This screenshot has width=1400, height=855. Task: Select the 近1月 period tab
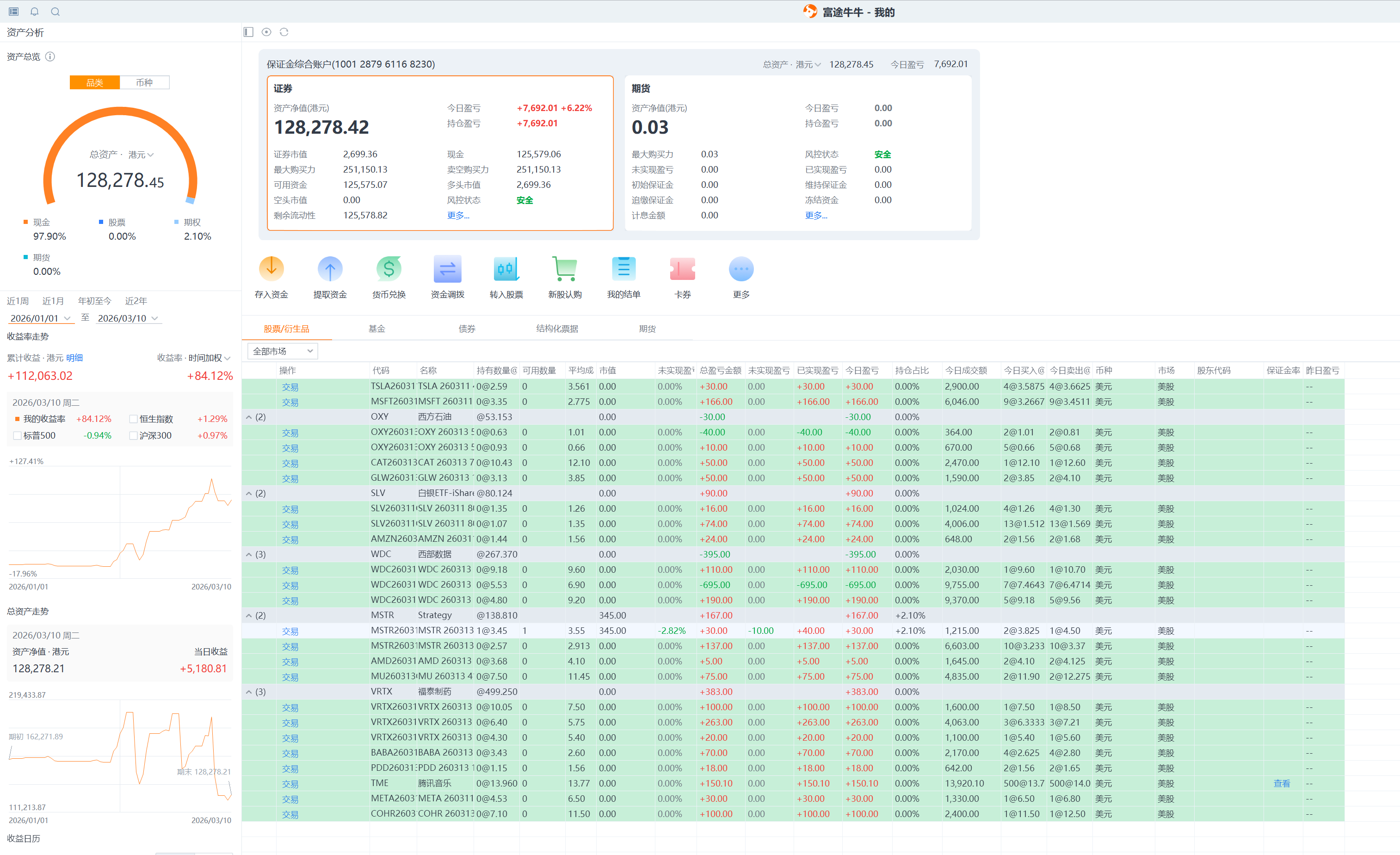tap(53, 301)
